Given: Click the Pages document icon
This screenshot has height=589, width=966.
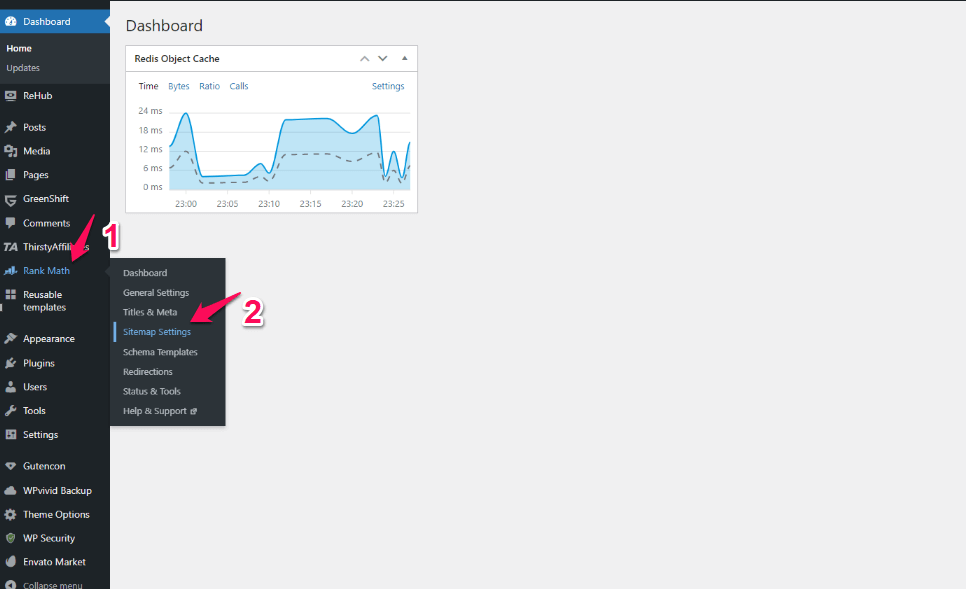Looking at the screenshot, I should pos(10,175).
